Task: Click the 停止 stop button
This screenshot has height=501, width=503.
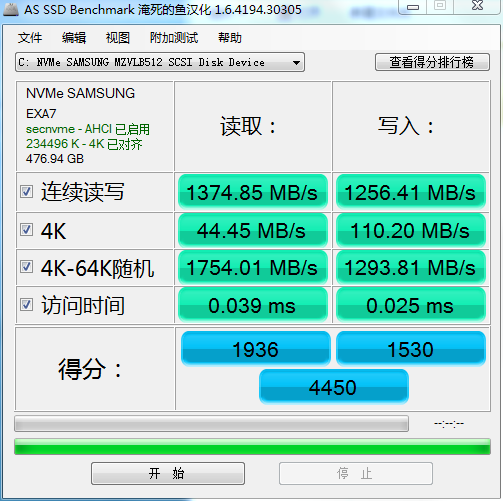Action: 356,473
